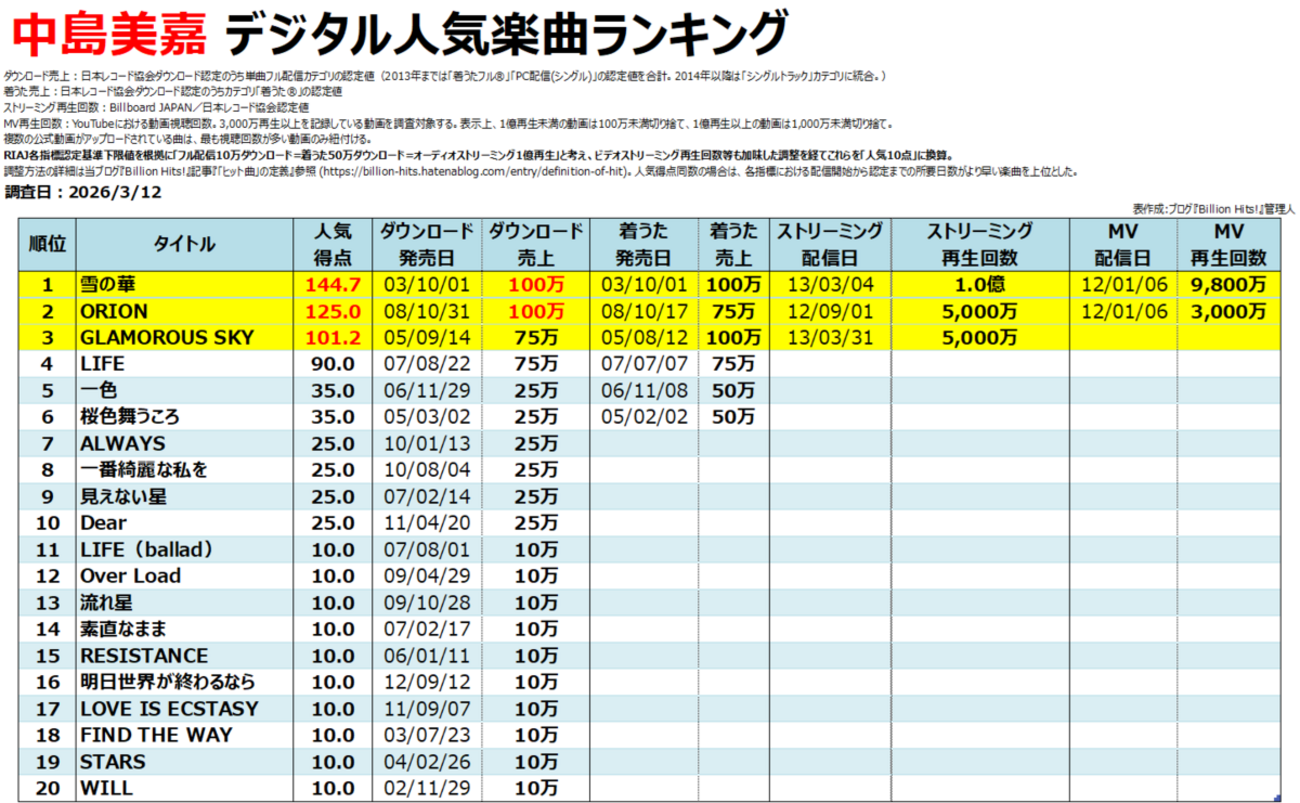Select the song title 一色

tap(98, 390)
